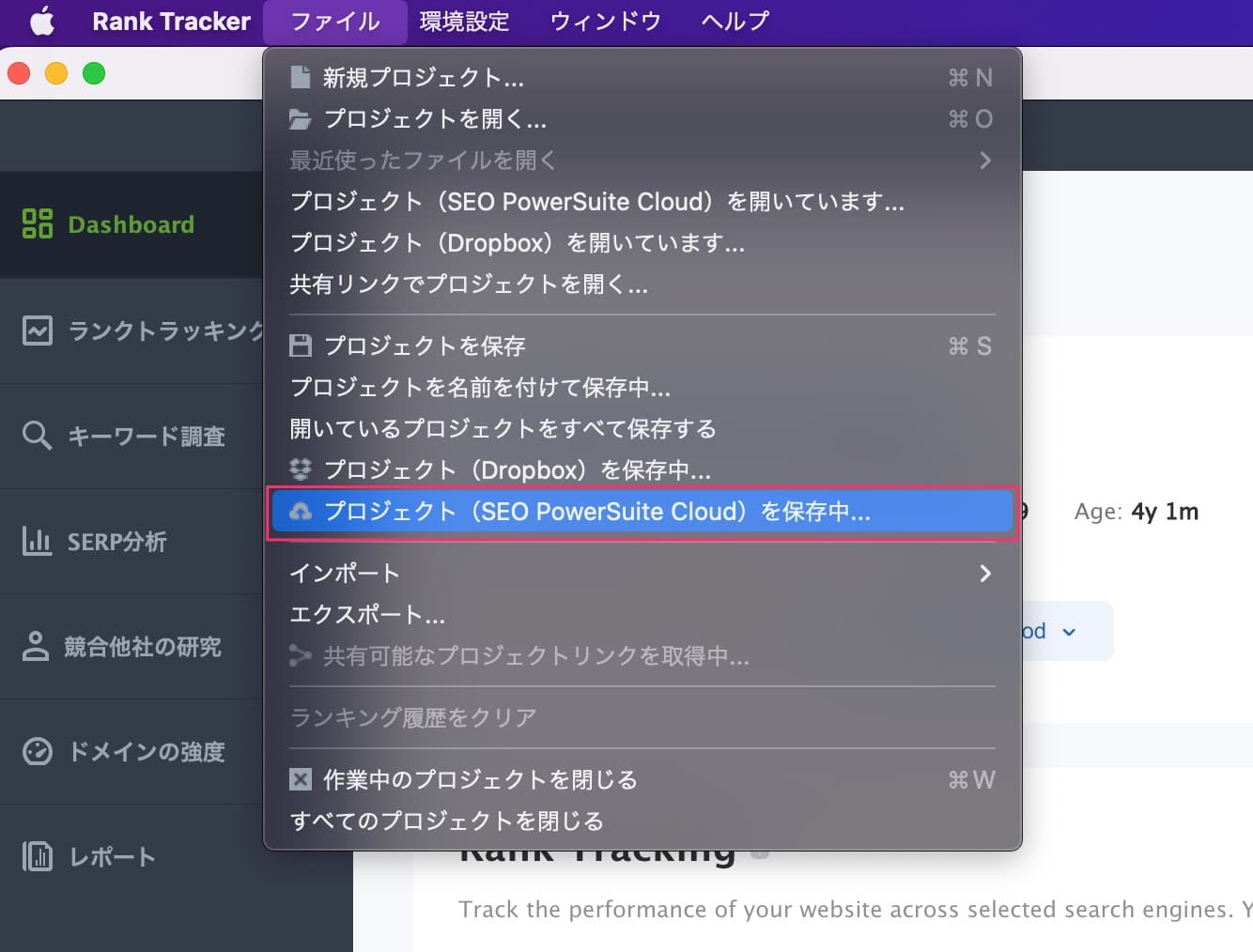Image resolution: width=1253 pixels, height=952 pixels.
Task: Open project from Dropbox entry
Action: coord(642,242)
